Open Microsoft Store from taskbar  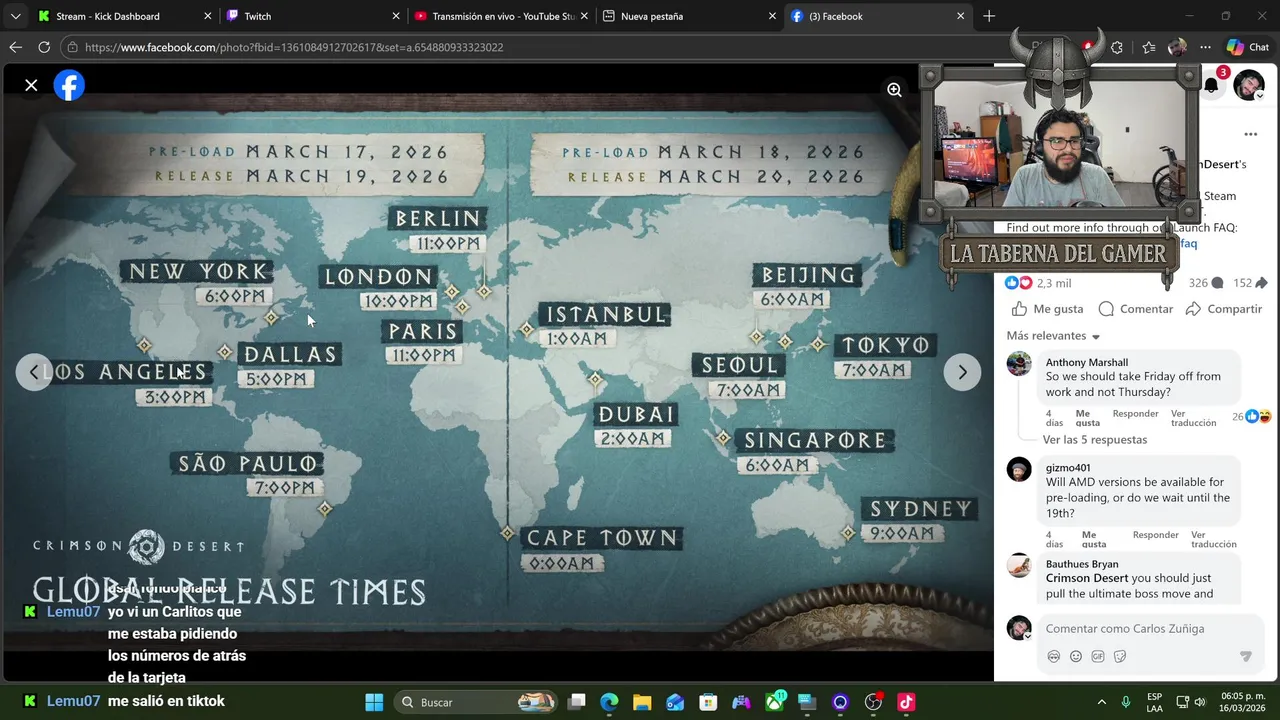708,702
